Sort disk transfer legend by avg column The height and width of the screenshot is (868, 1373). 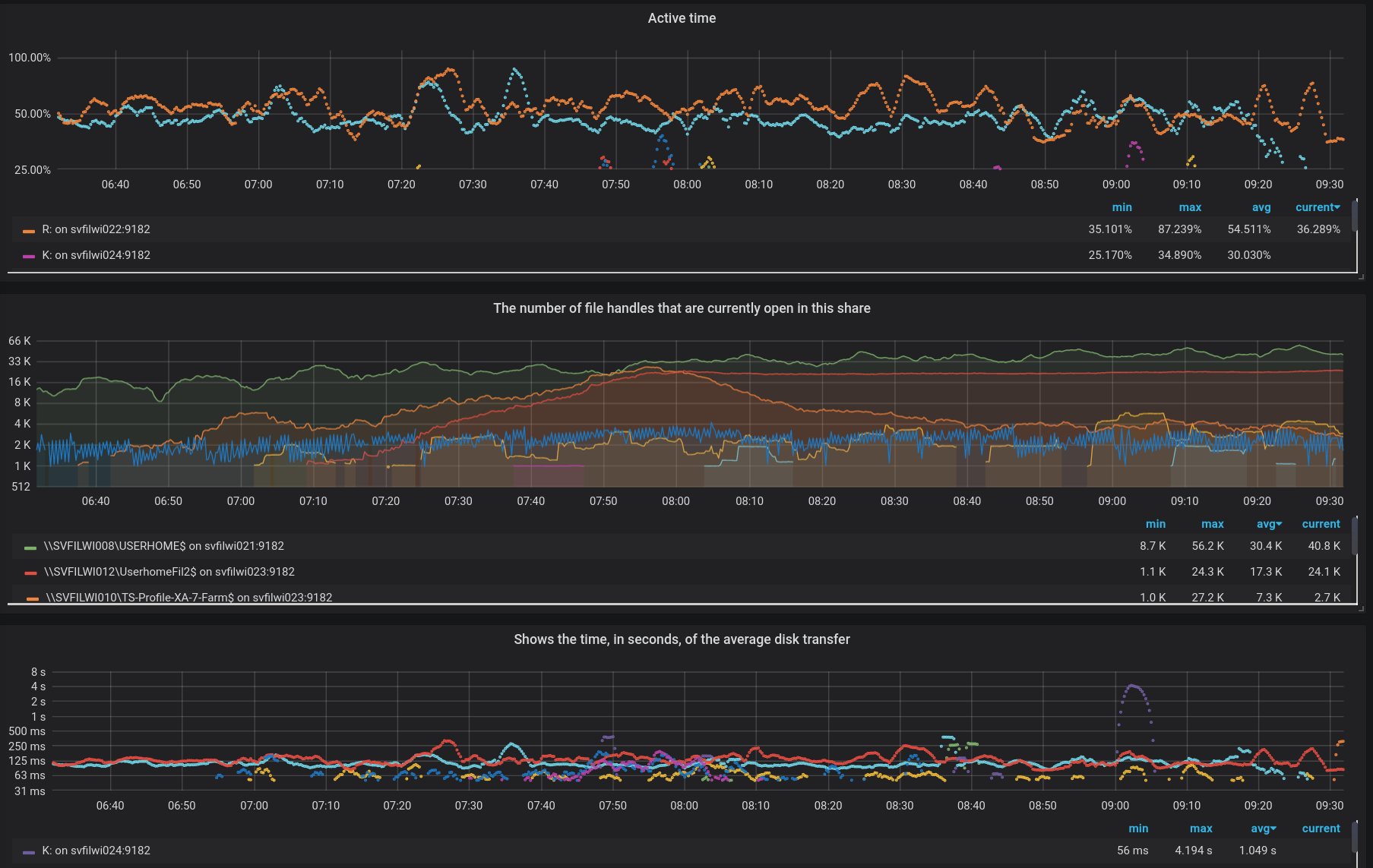tap(1262, 829)
